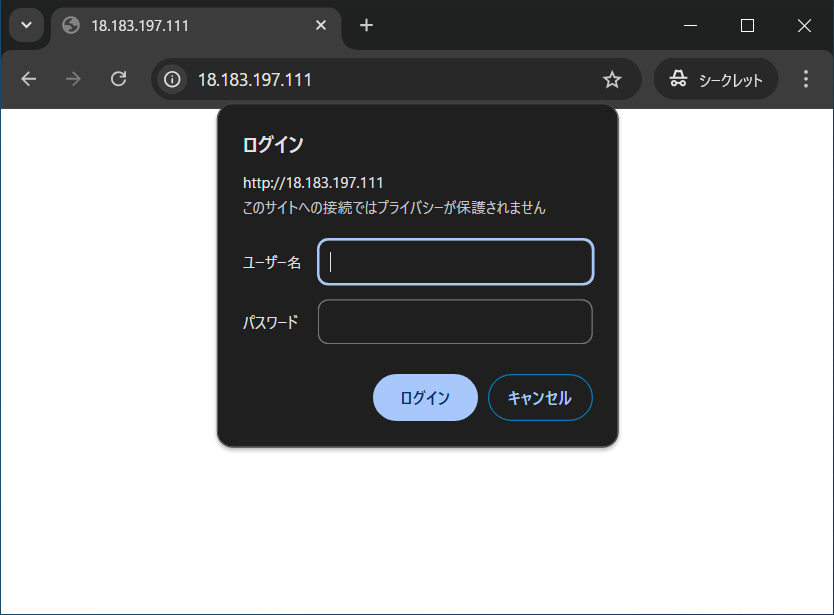Image resolution: width=834 pixels, height=615 pixels.
Task: Minimize the browser window
Action: coord(690,25)
